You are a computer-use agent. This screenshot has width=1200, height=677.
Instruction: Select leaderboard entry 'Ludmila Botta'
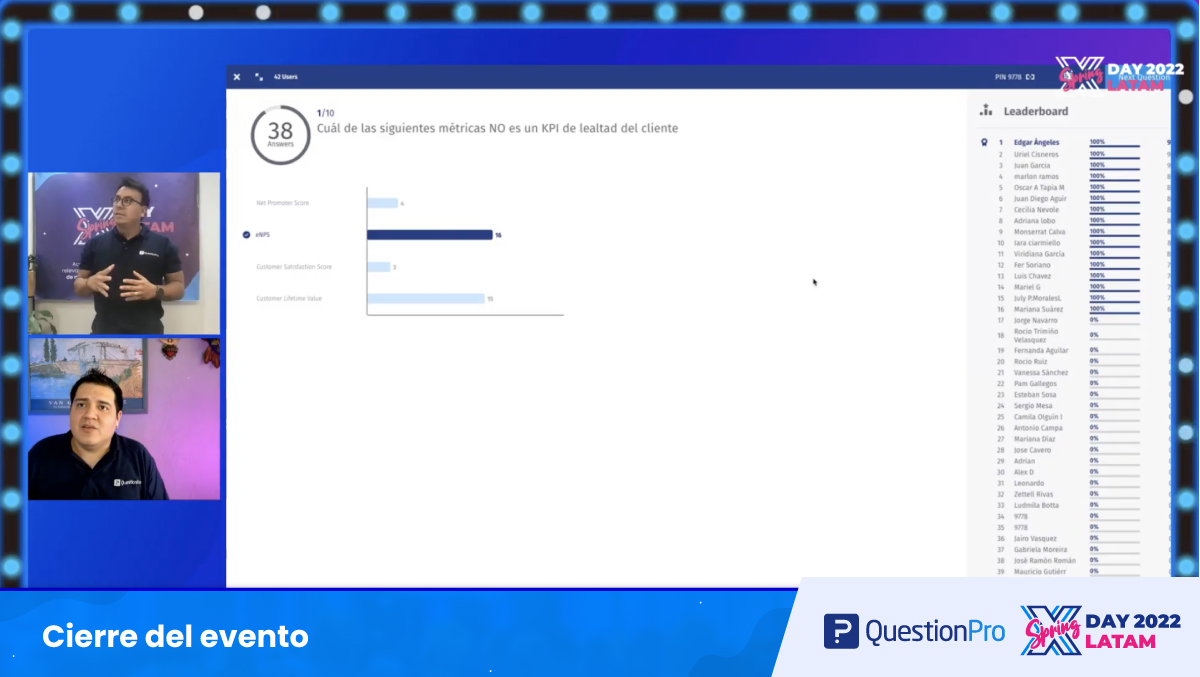(1036, 505)
